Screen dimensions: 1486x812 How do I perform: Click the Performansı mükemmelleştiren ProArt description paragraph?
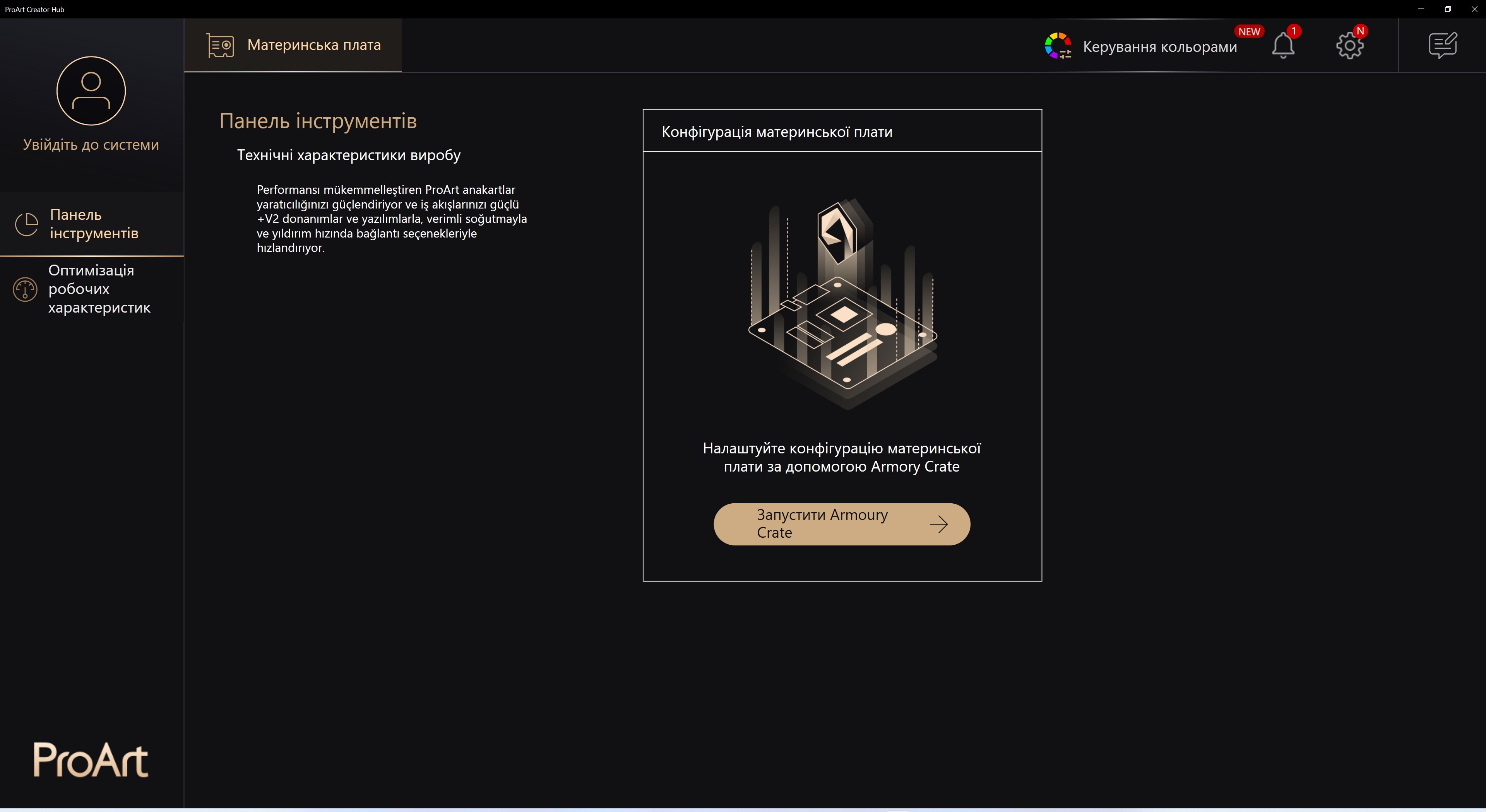[x=392, y=219]
